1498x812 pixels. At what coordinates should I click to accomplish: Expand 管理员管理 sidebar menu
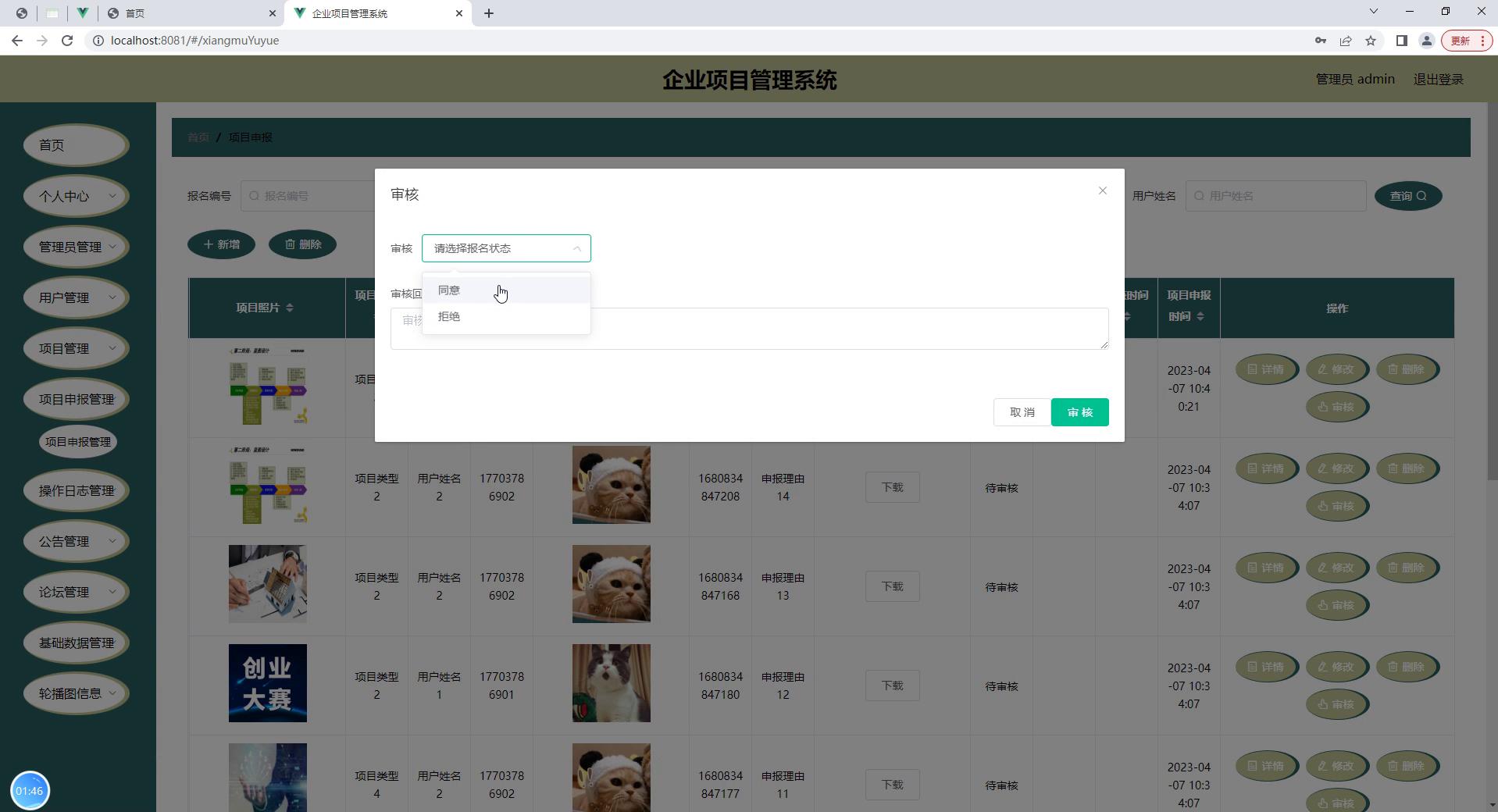76,247
